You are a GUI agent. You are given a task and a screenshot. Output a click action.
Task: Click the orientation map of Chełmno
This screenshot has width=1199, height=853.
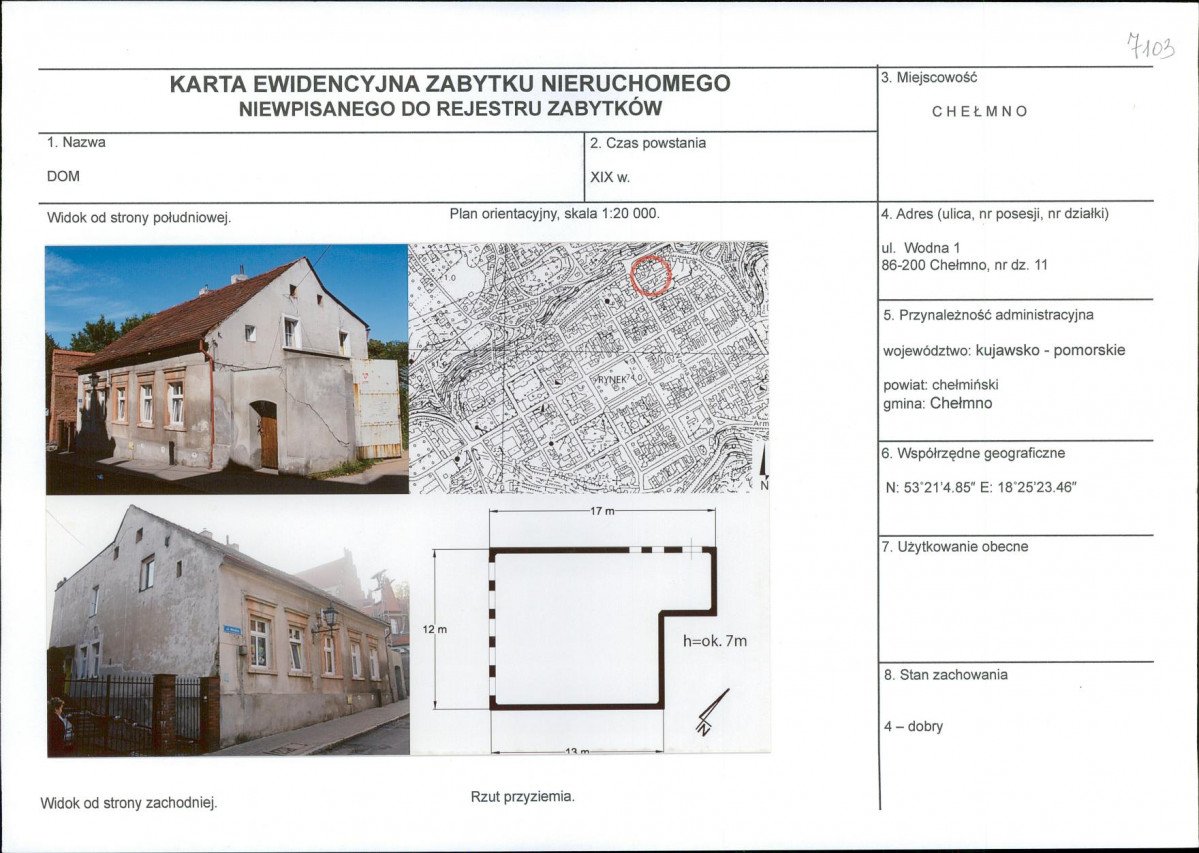click(589, 368)
